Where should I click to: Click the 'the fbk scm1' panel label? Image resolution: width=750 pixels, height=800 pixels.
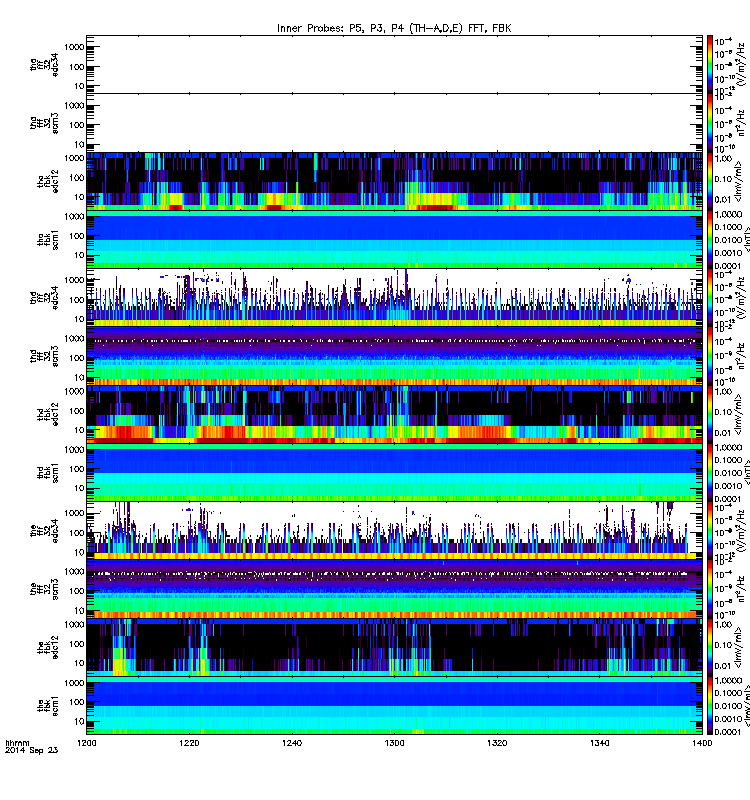[48, 706]
